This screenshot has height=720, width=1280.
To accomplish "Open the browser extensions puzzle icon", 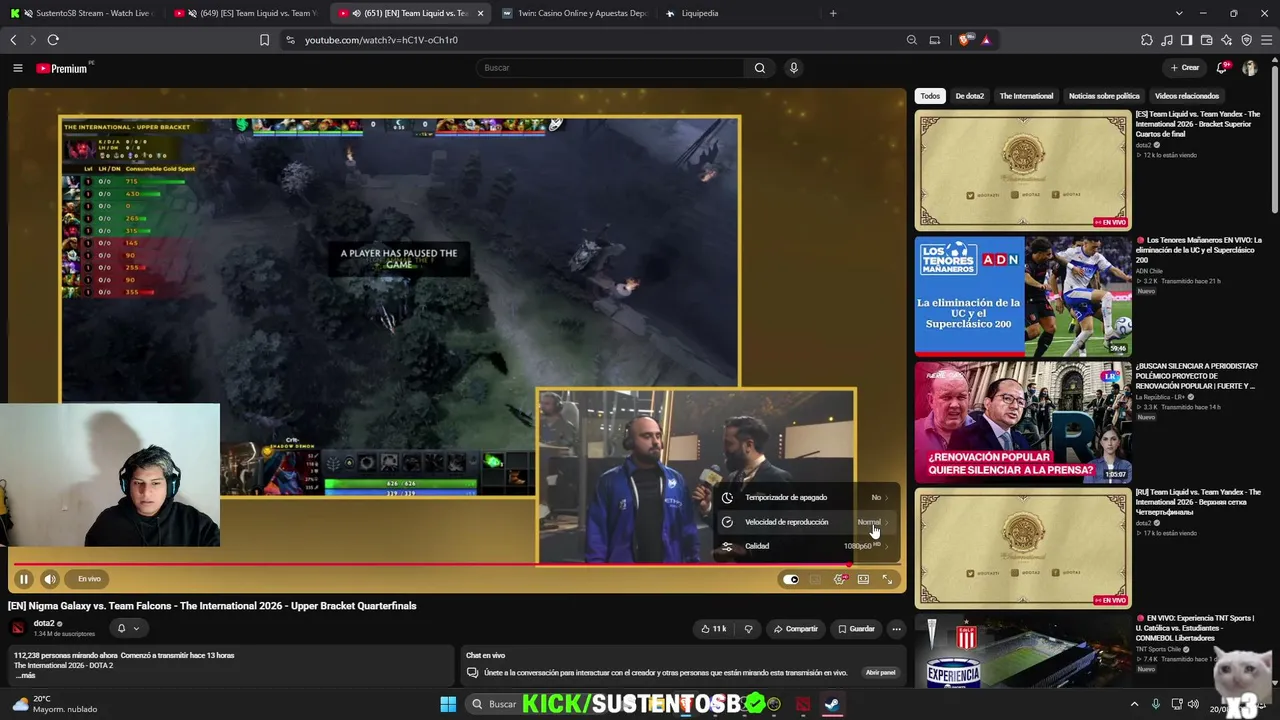I will click(x=1147, y=40).
